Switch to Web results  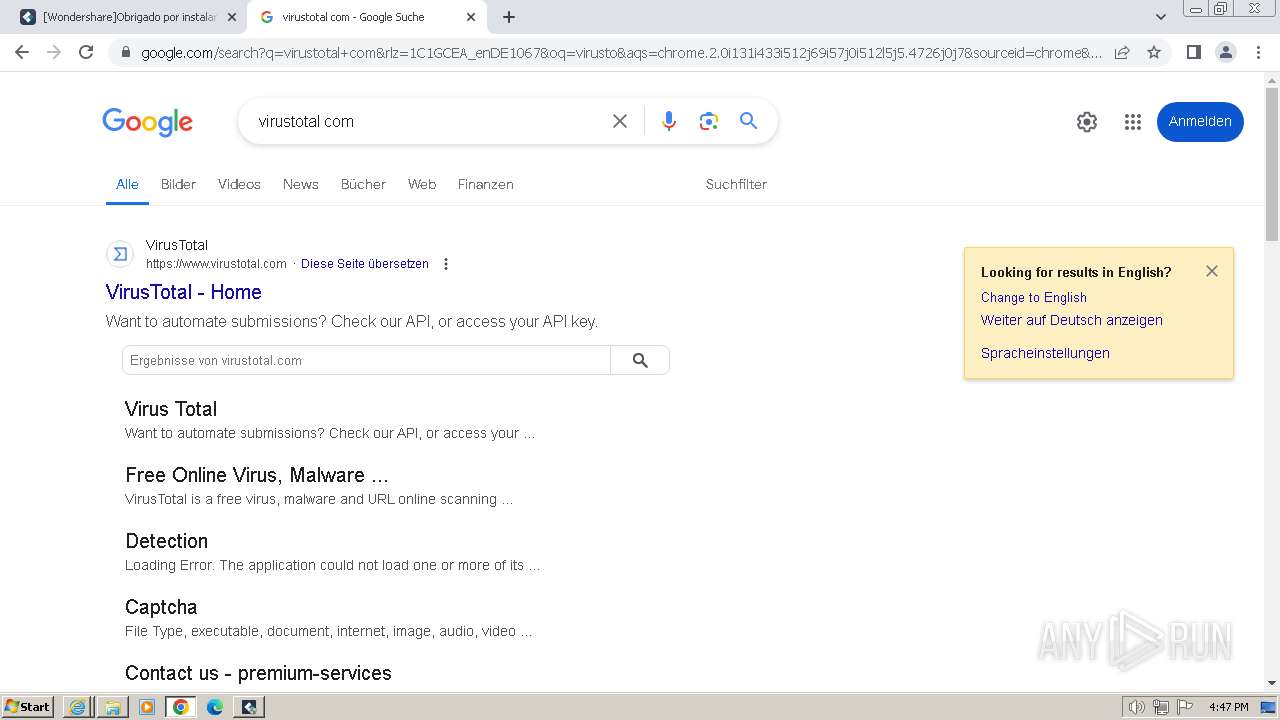tap(422, 184)
